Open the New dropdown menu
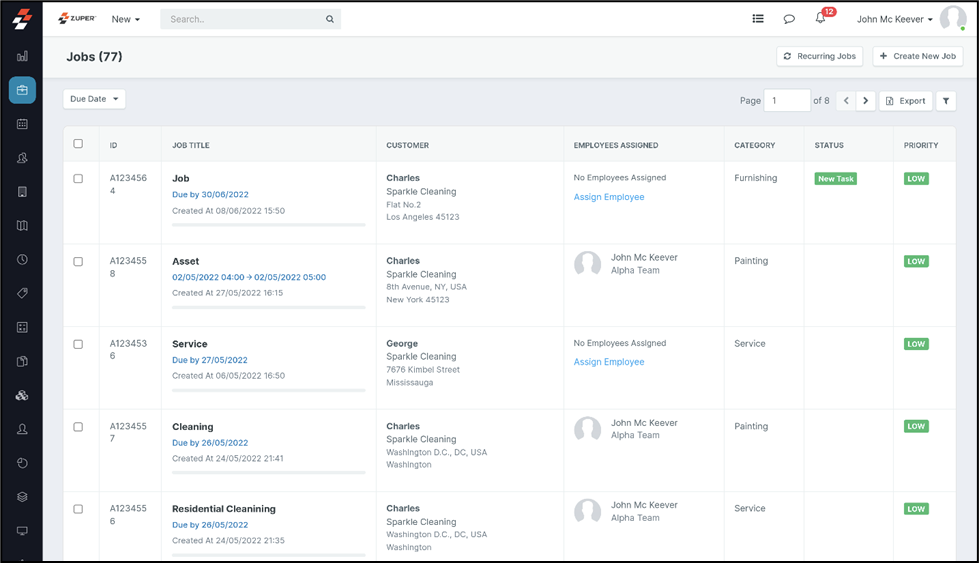The width and height of the screenshot is (979, 563). click(125, 19)
